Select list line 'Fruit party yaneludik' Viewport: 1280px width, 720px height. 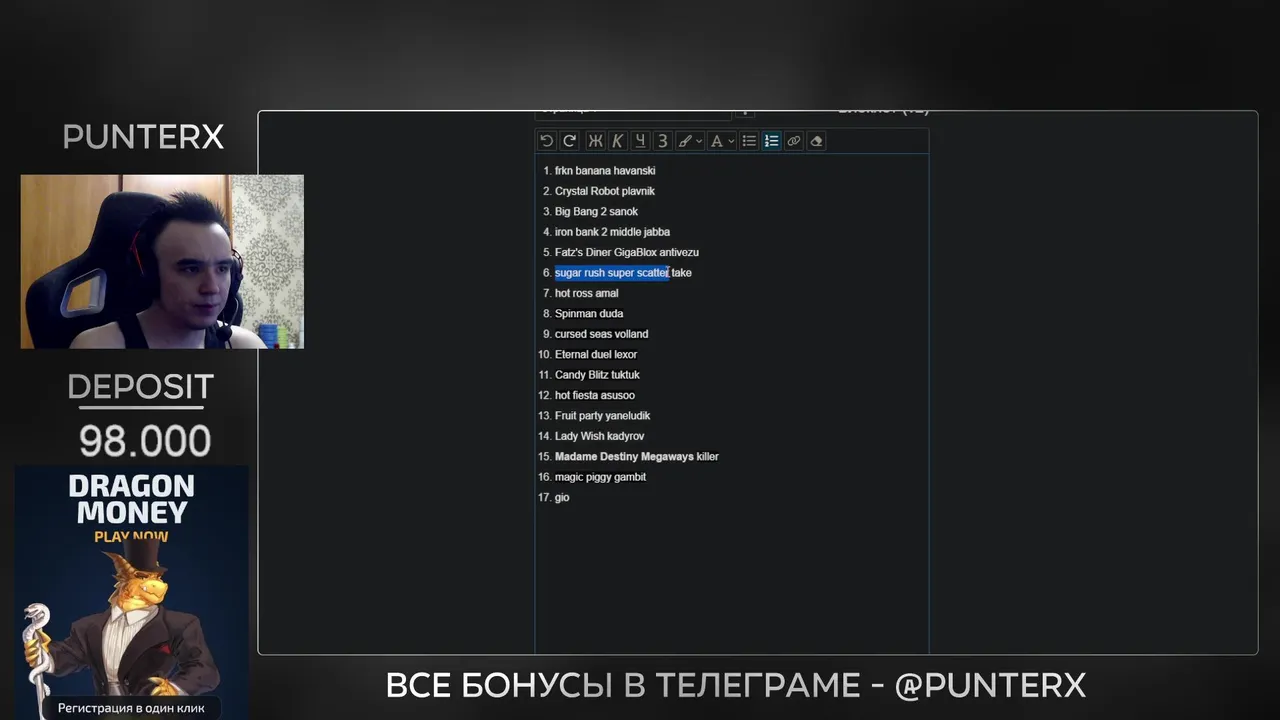(x=603, y=416)
